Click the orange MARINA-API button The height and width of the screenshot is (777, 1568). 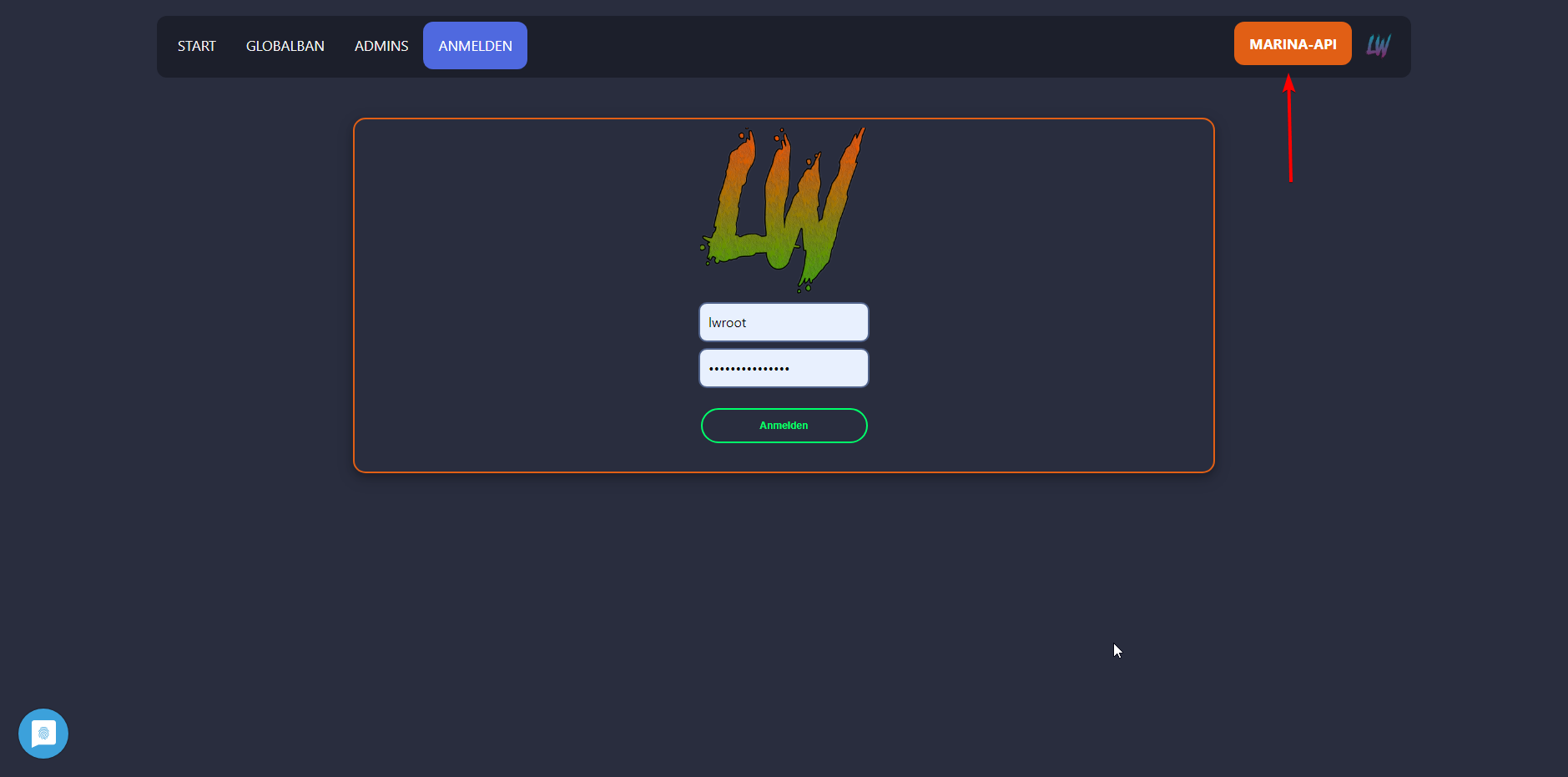click(x=1293, y=43)
